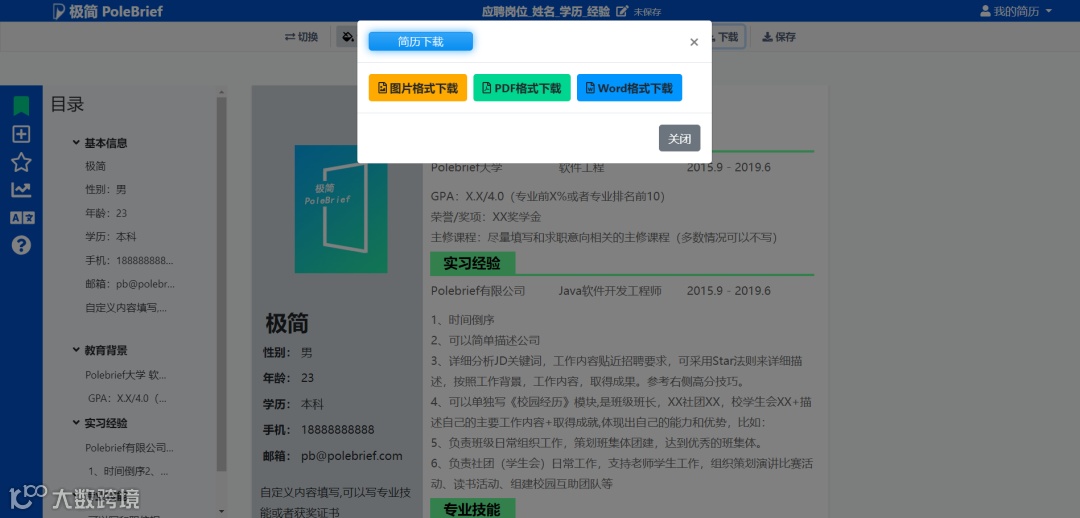Select the 邮箱 entry in outline
The height and width of the screenshot is (518, 1080).
click(130, 284)
